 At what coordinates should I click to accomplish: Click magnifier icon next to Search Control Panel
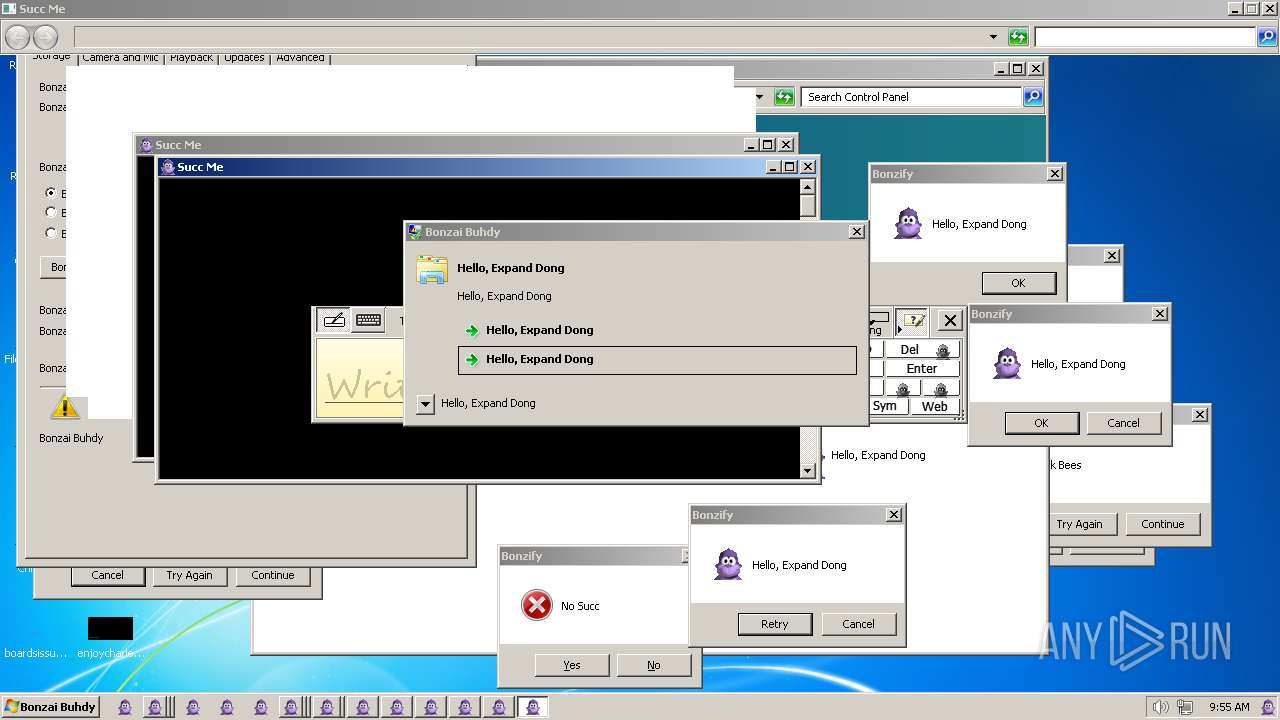tap(1033, 97)
